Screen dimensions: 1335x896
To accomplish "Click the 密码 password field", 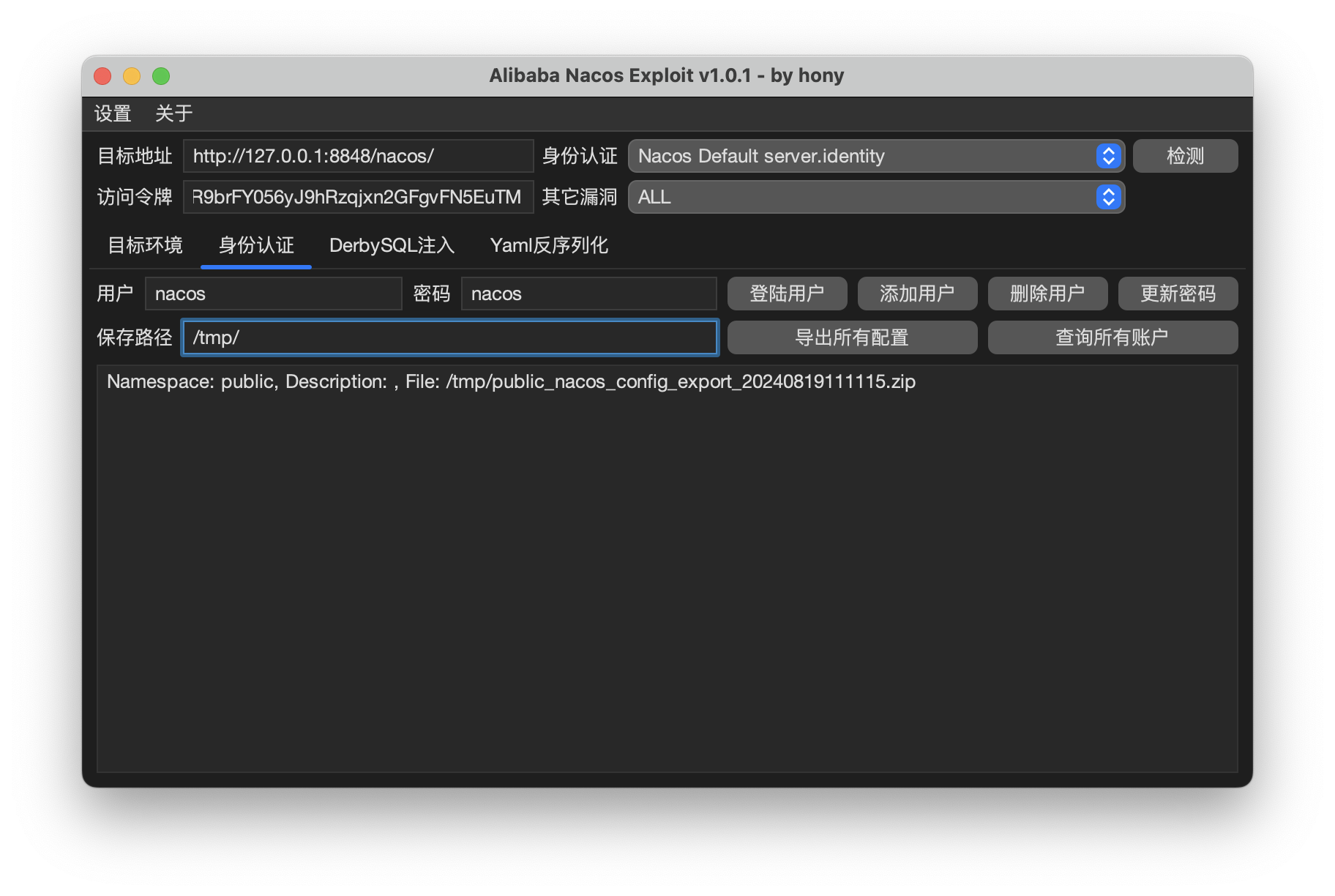I will (x=588, y=294).
